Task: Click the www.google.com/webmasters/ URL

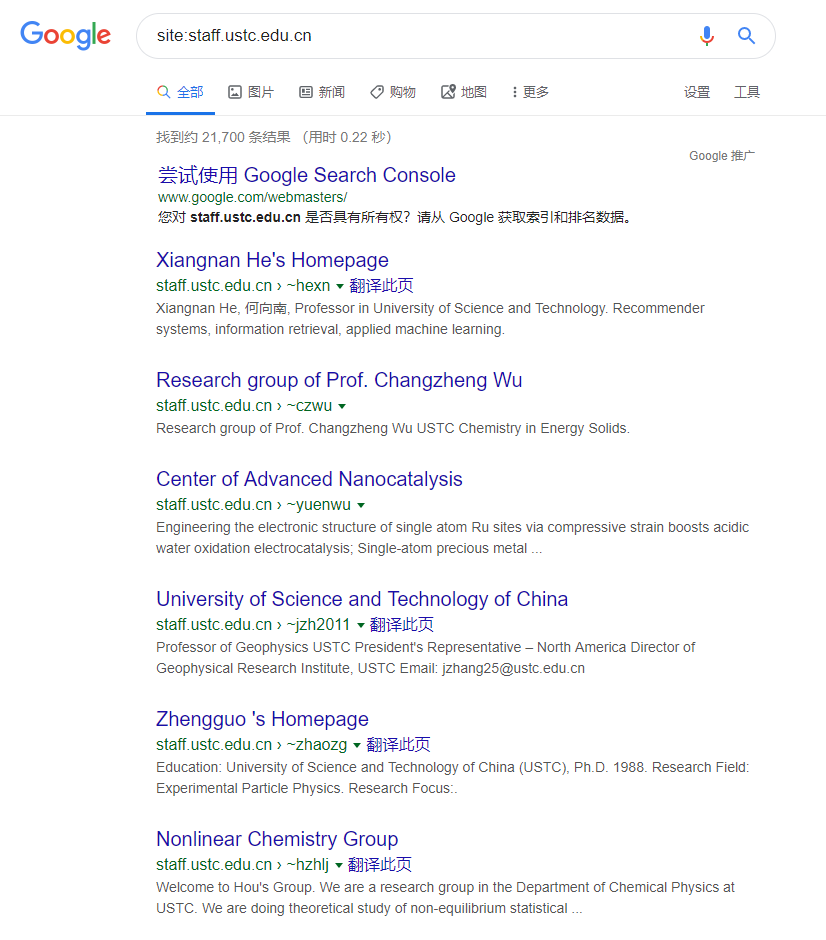Action: (252, 197)
